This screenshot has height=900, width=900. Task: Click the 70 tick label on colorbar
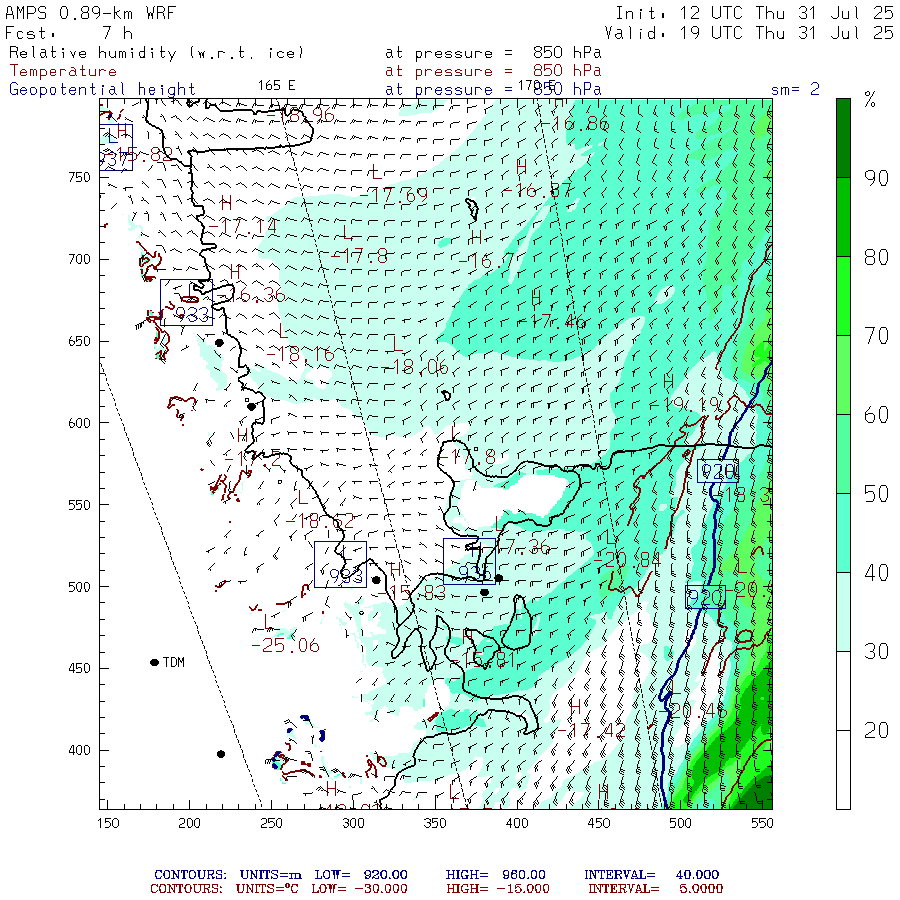[876, 336]
